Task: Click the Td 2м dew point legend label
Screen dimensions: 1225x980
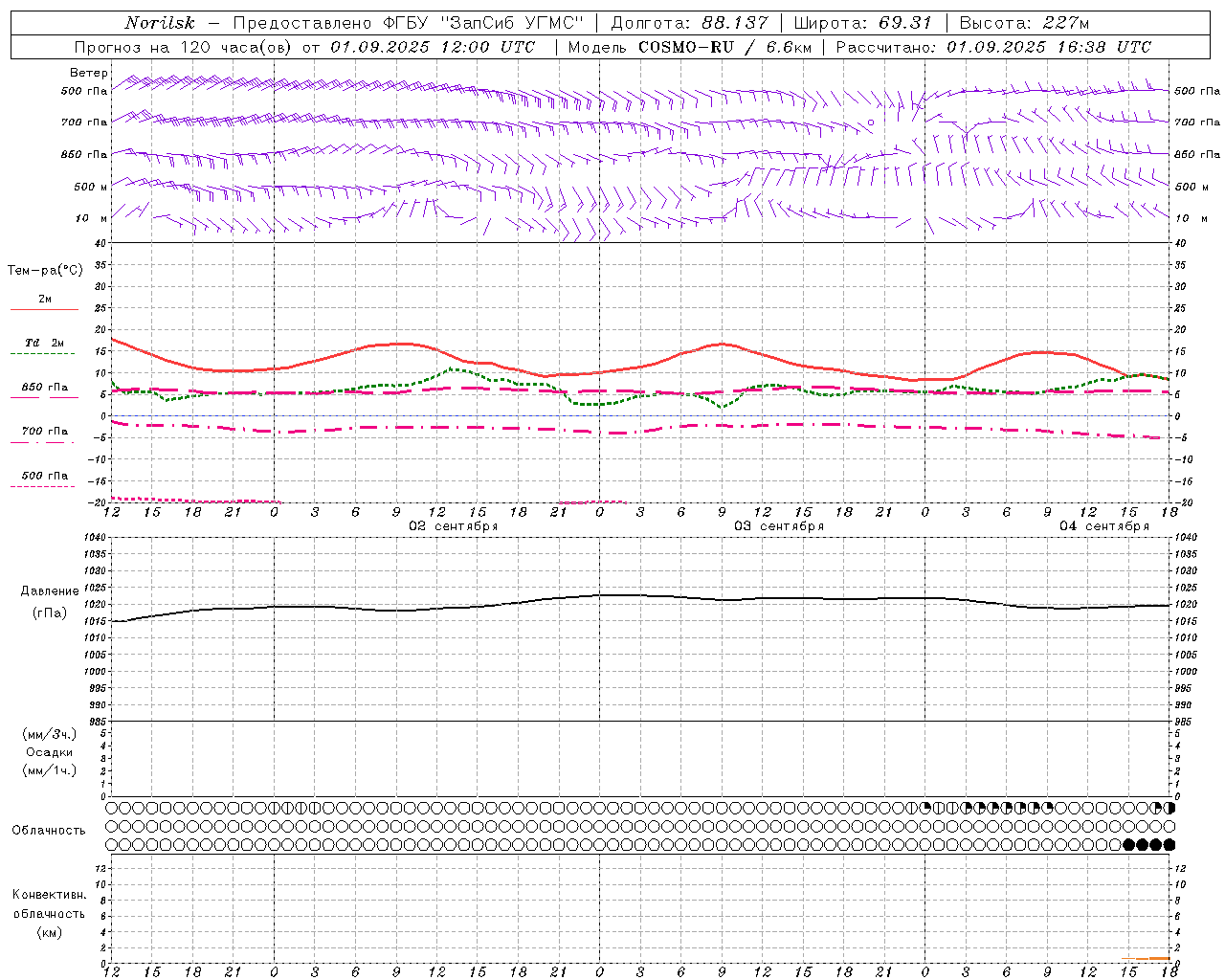Action: pyautogui.click(x=44, y=343)
